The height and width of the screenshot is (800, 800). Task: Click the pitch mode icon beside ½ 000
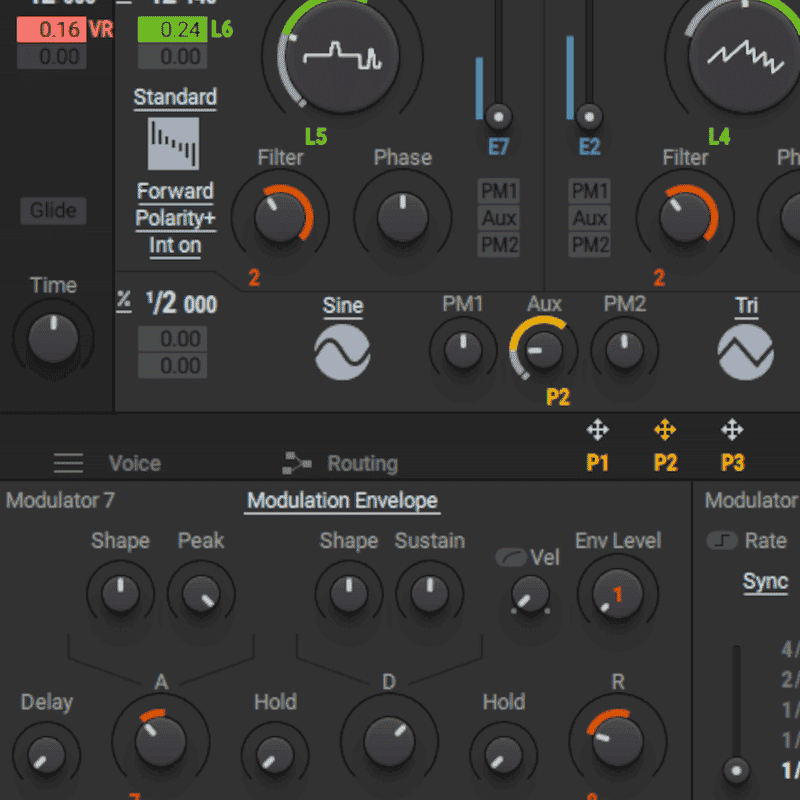124,302
